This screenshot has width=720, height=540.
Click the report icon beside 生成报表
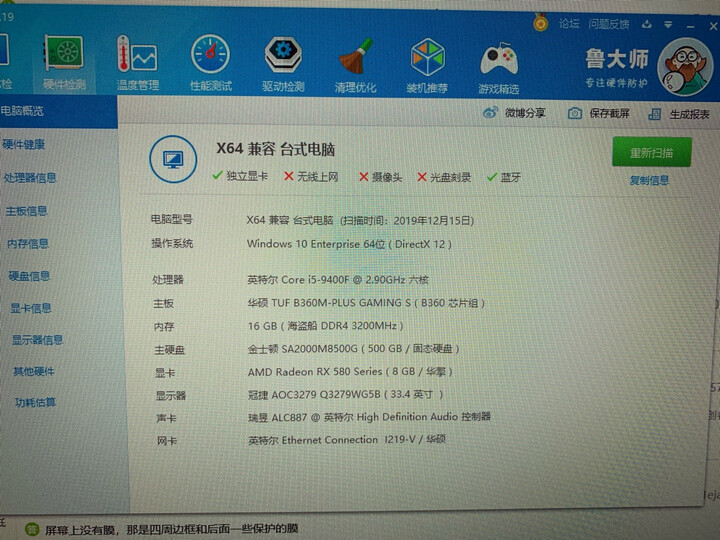(654, 114)
